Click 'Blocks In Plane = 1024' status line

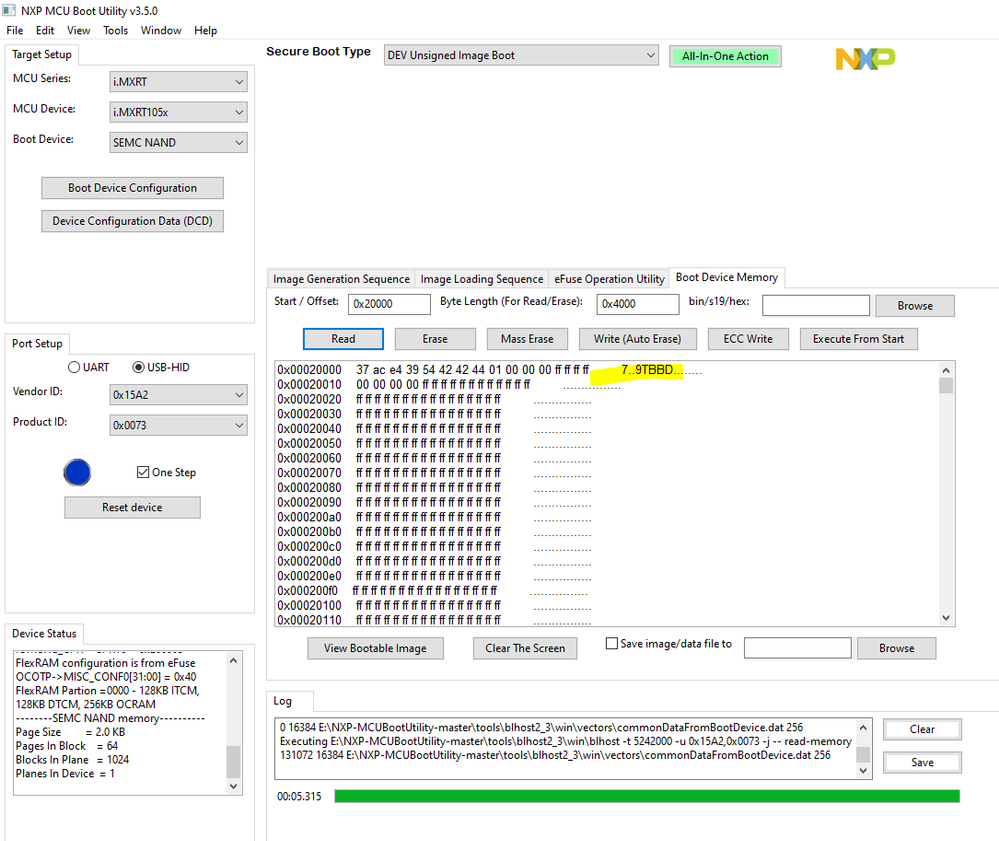(73, 759)
